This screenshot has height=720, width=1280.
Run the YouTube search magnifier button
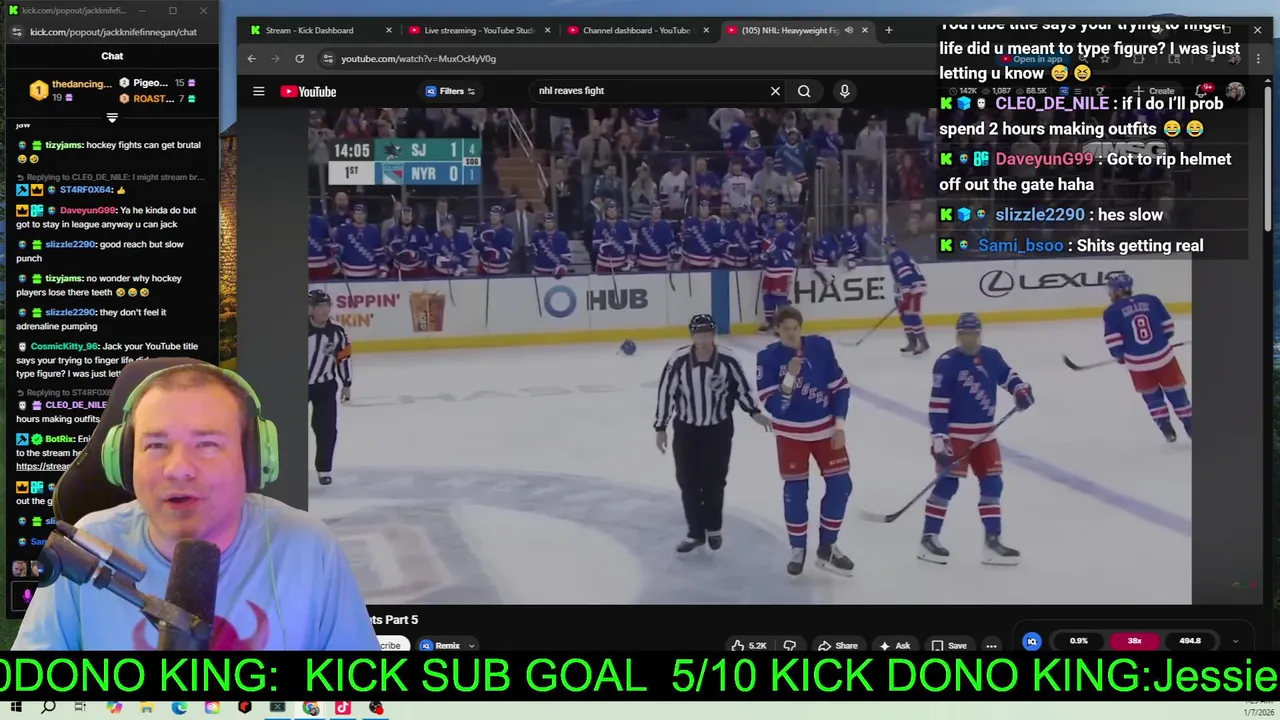point(804,91)
